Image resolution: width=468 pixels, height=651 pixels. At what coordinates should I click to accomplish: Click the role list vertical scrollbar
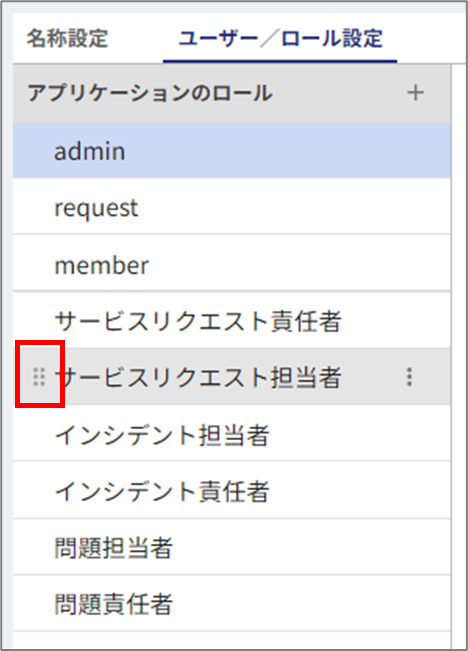coord(458,357)
